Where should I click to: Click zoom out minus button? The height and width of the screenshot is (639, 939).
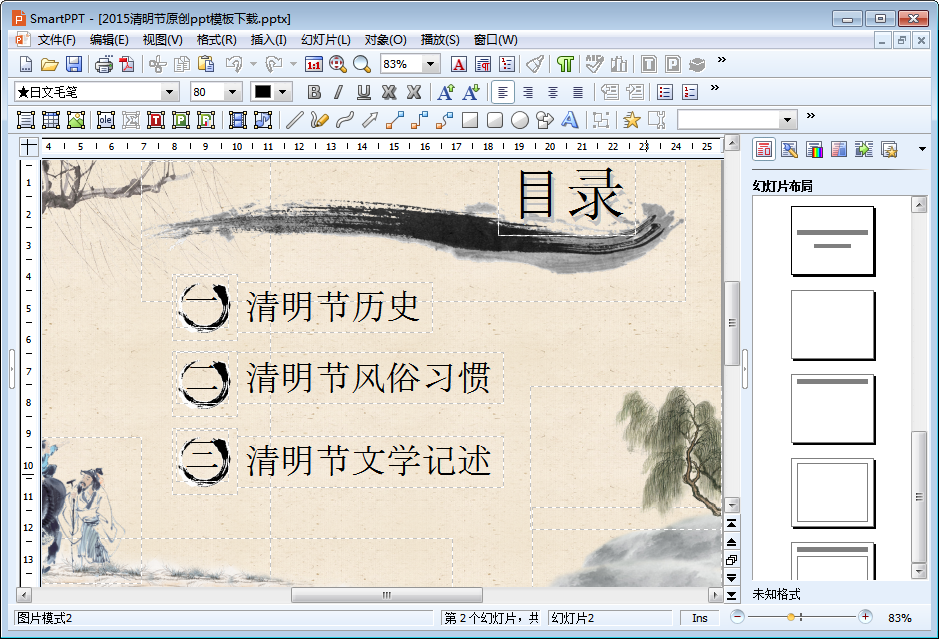tap(737, 617)
